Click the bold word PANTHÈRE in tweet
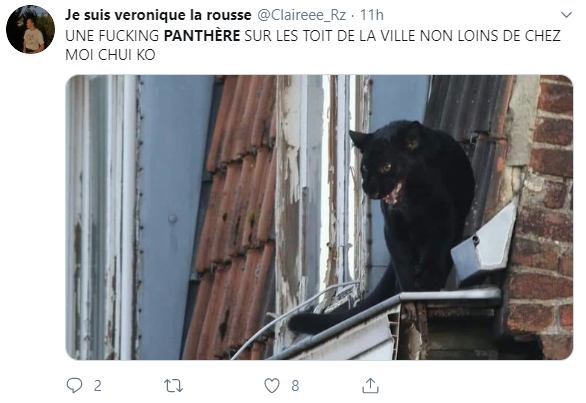586x403 pixels. (202, 36)
